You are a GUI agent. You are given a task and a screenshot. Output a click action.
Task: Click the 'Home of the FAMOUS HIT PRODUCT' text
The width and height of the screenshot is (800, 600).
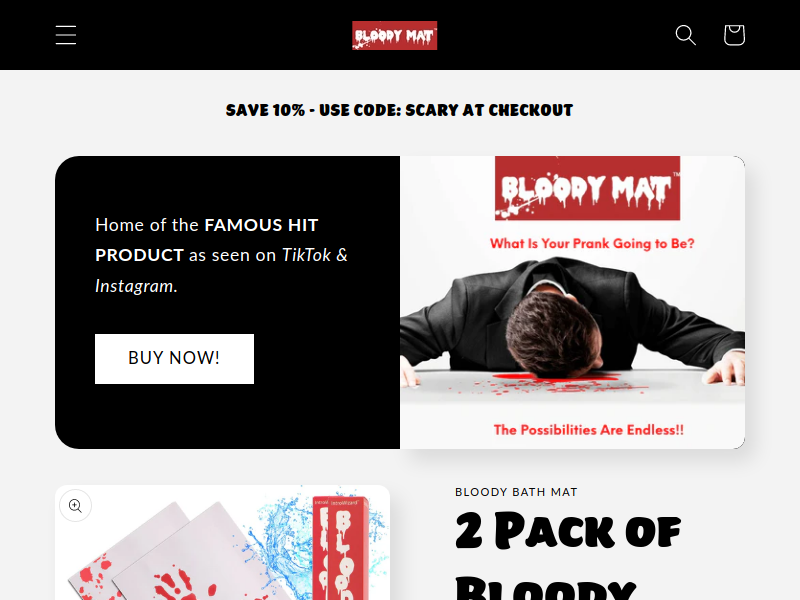point(206,240)
